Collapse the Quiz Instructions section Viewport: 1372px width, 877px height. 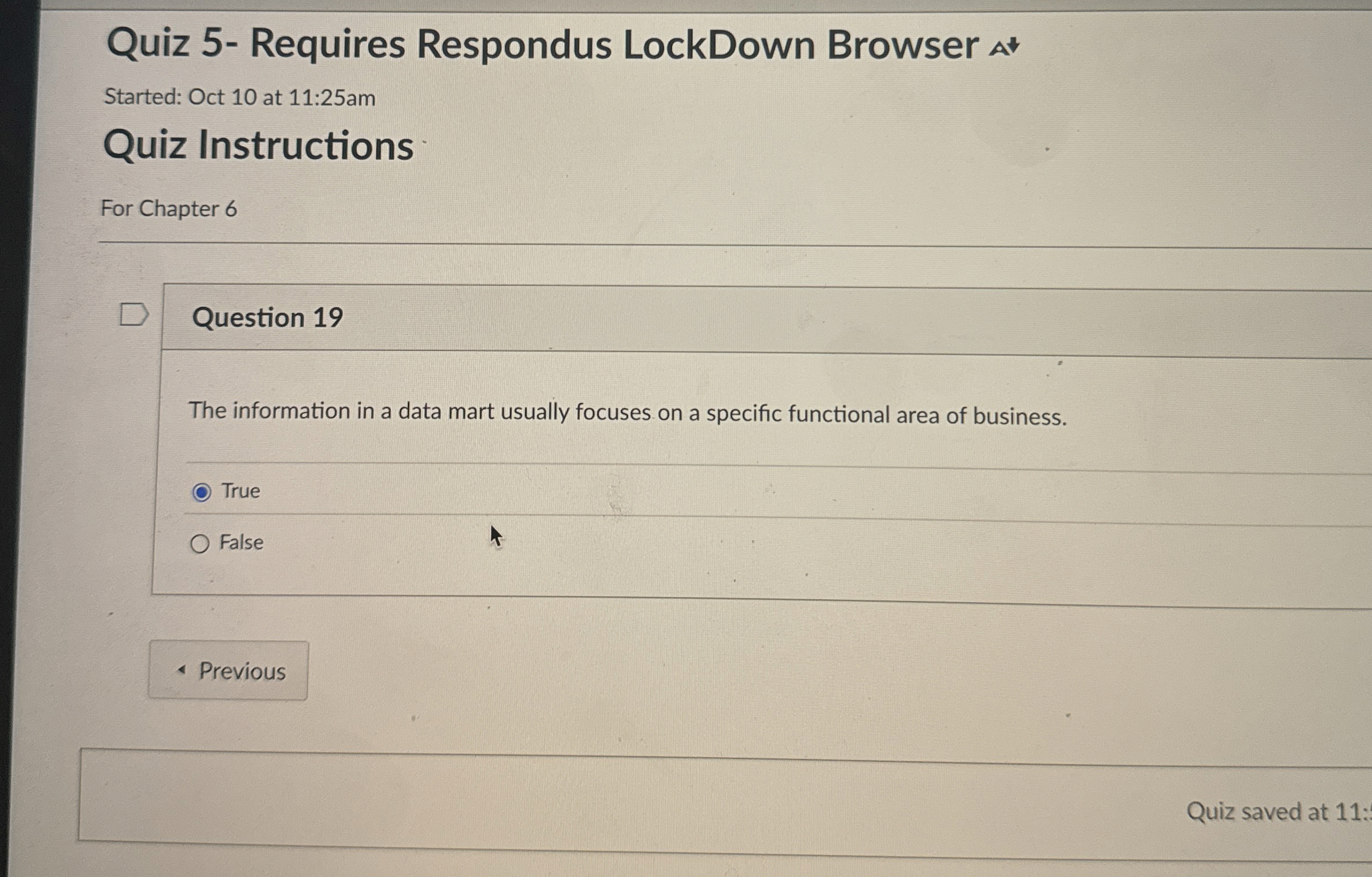[x=259, y=147]
